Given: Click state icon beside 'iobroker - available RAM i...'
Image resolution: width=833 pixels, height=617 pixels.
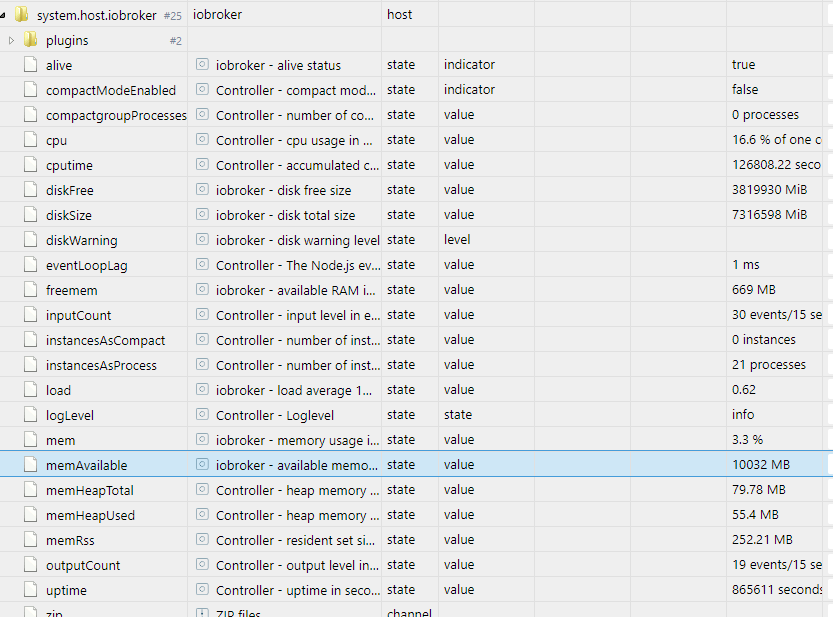Looking at the screenshot, I should 202,289.
